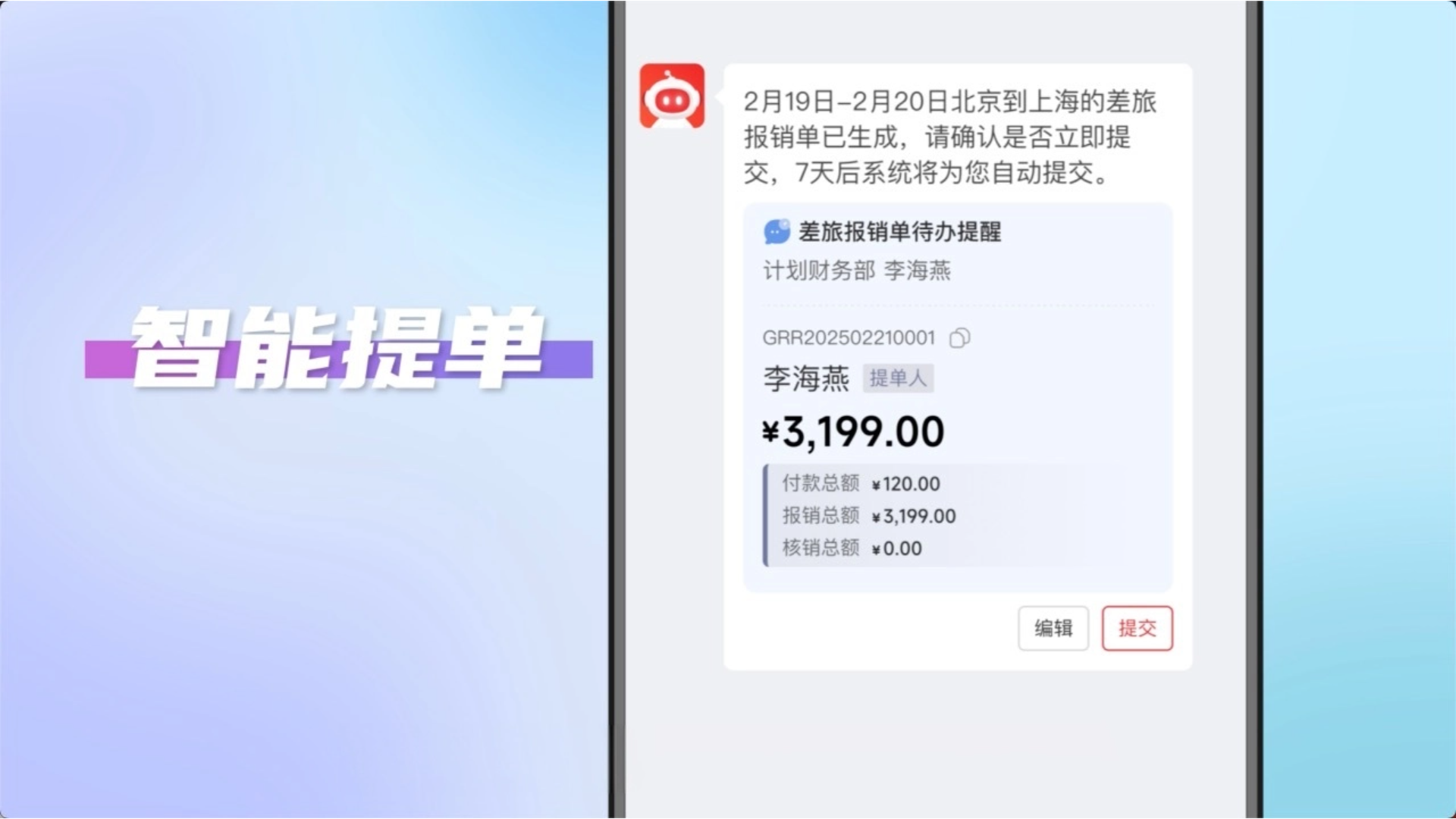
Task: Click the expense reminder card body
Action: [x=958, y=397]
